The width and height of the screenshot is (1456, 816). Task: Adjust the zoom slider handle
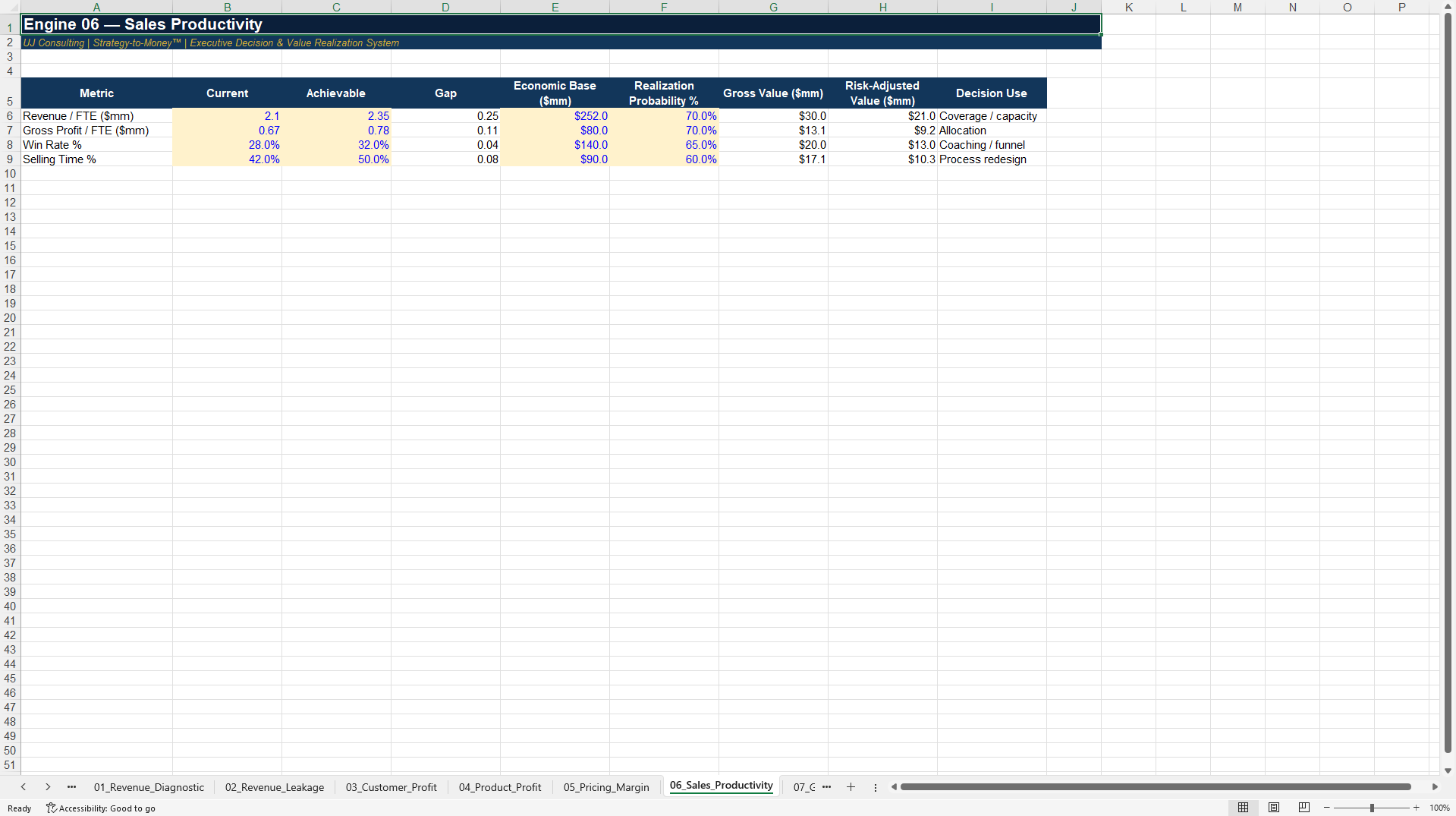[x=1372, y=808]
